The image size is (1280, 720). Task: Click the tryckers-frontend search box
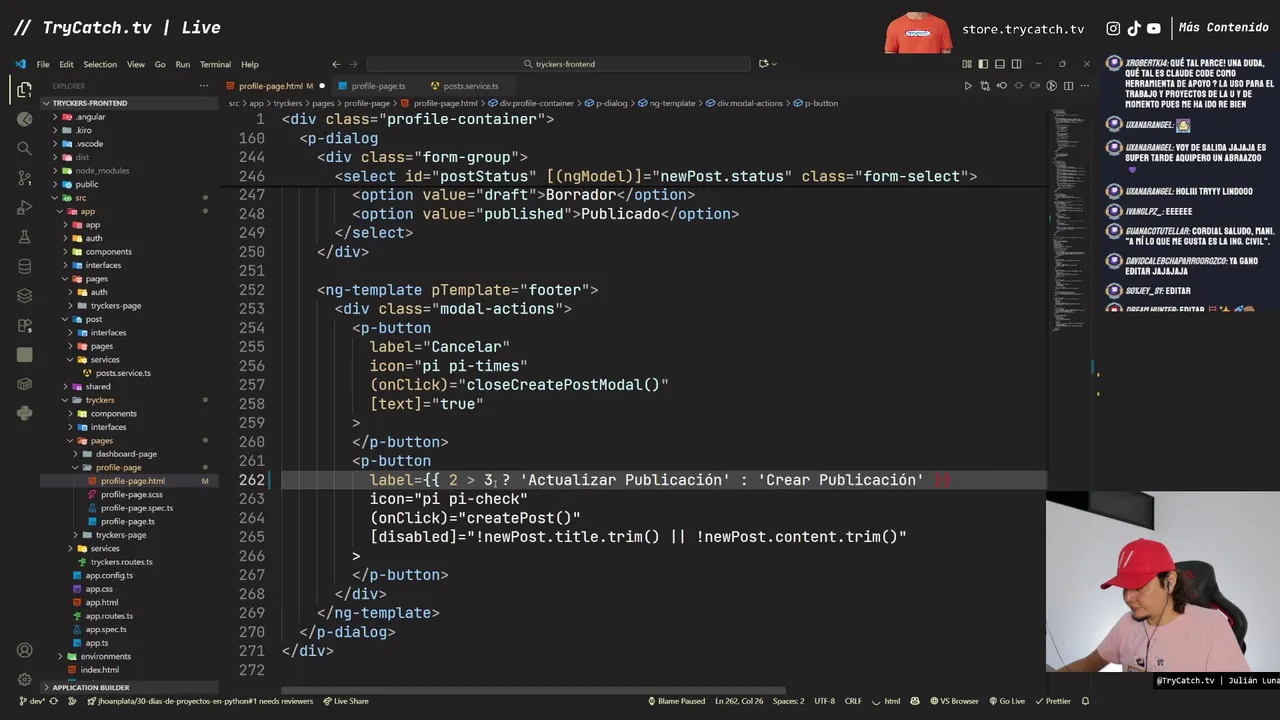[x=558, y=64]
